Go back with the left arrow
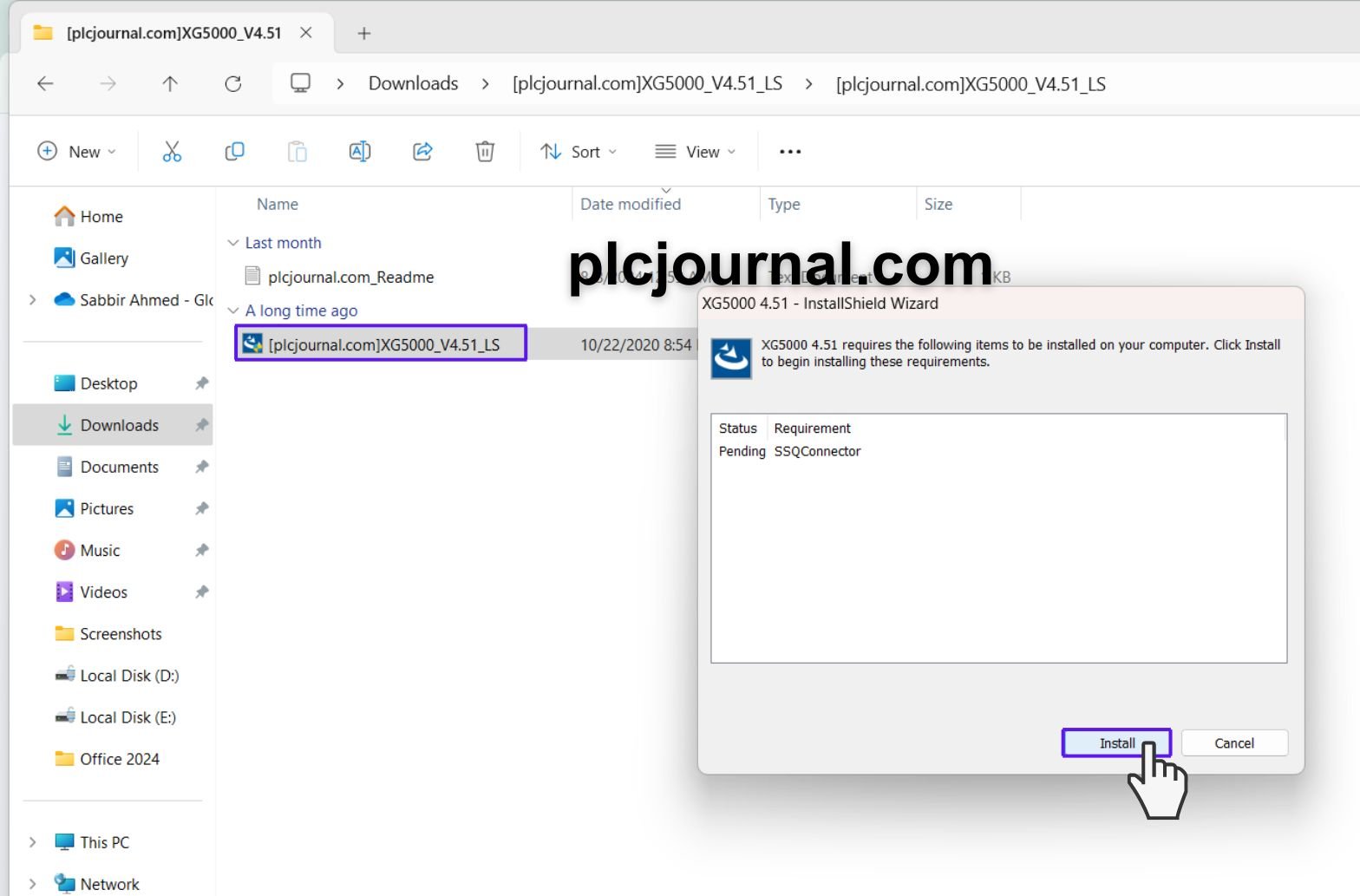 [45, 83]
